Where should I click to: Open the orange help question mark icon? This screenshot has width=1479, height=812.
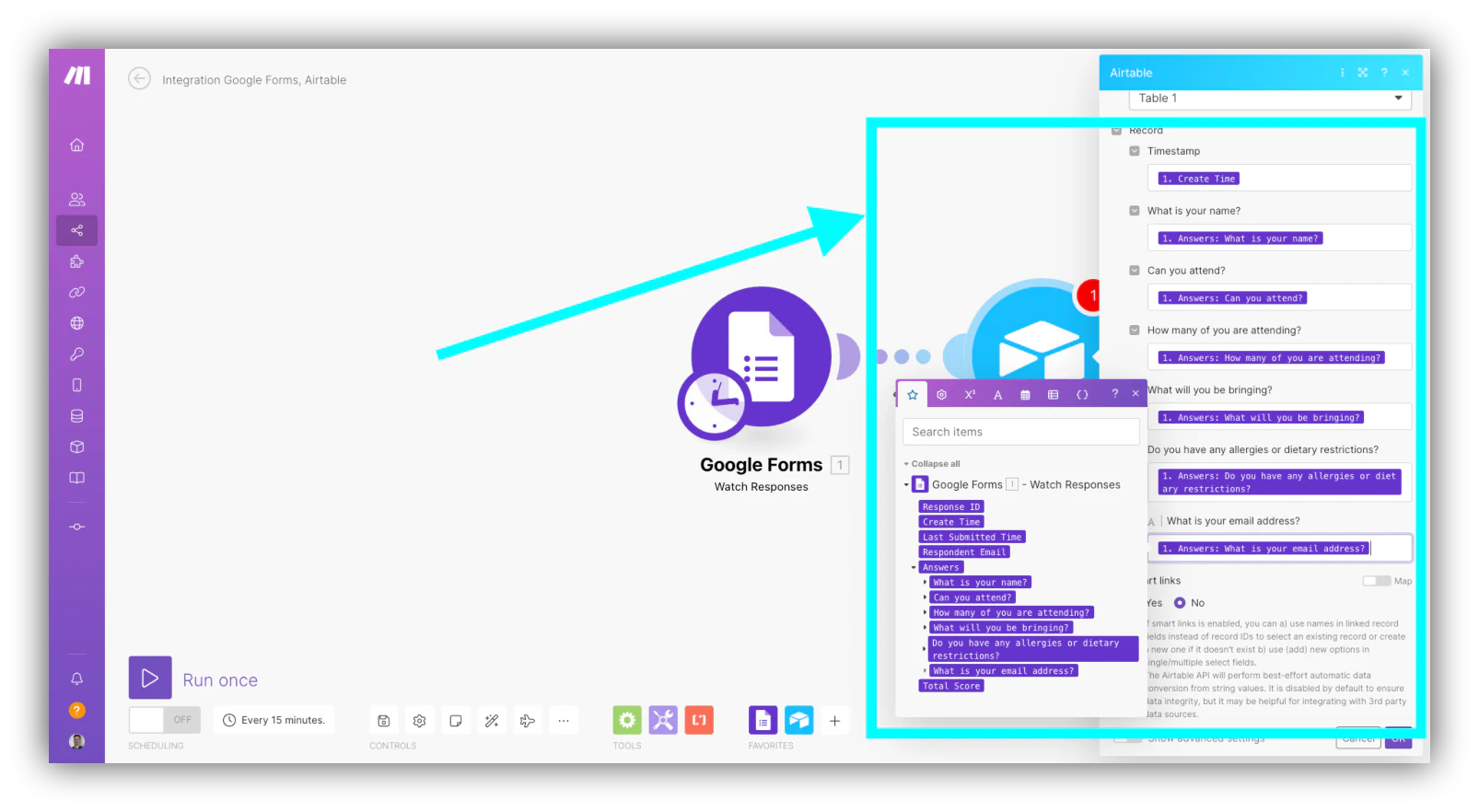pos(77,710)
